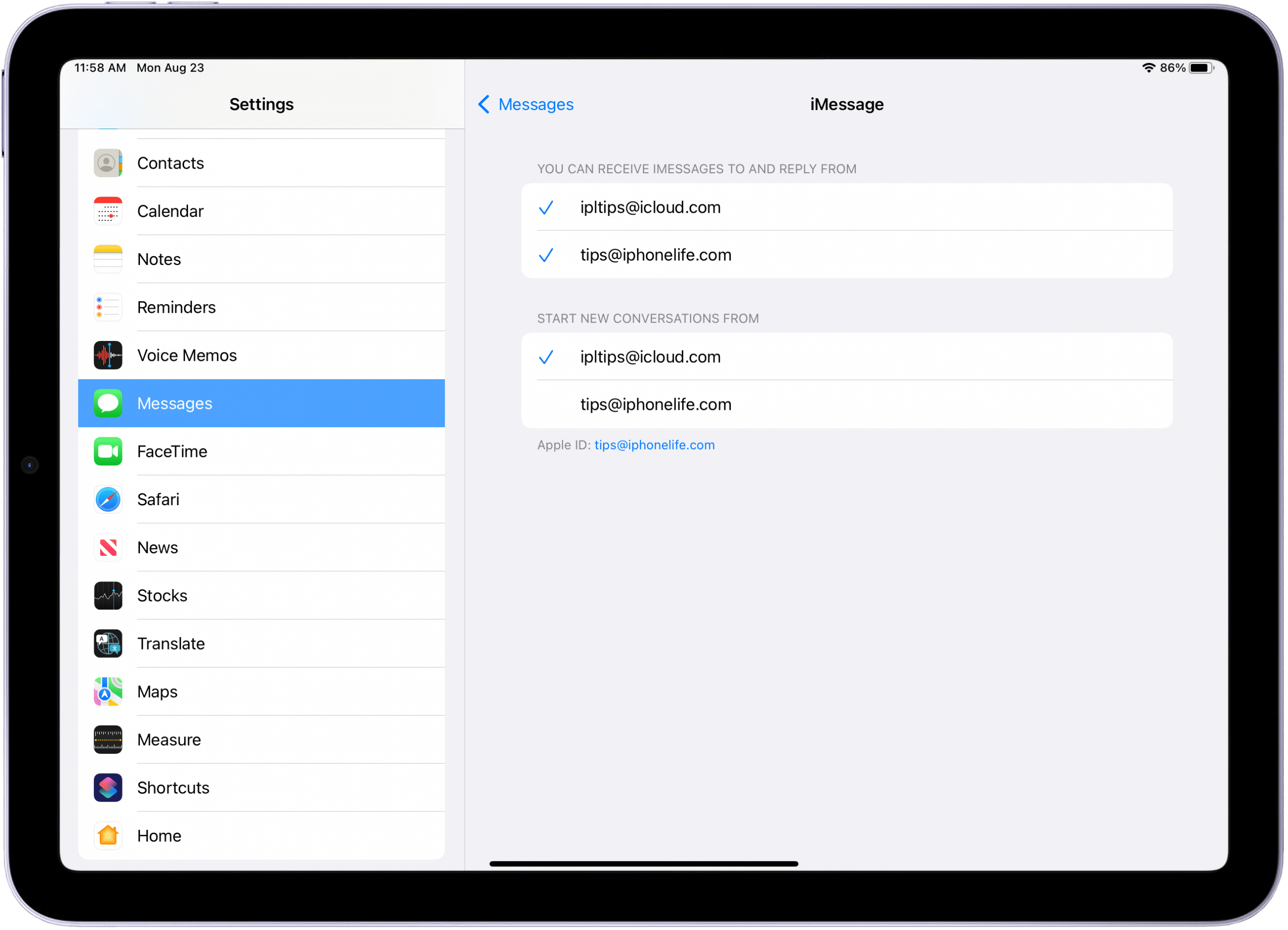Go back to Messages settings

pyautogui.click(x=526, y=105)
